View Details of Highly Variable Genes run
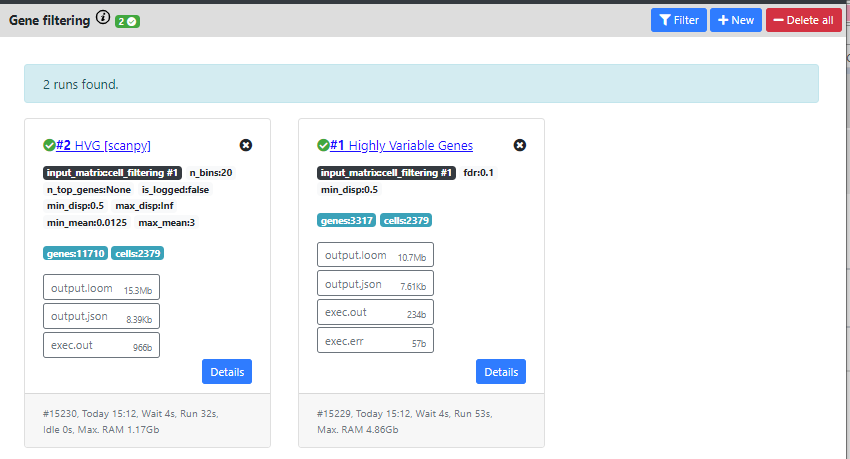Image resolution: width=850 pixels, height=459 pixels. pyautogui.click(x=501, y=372)
